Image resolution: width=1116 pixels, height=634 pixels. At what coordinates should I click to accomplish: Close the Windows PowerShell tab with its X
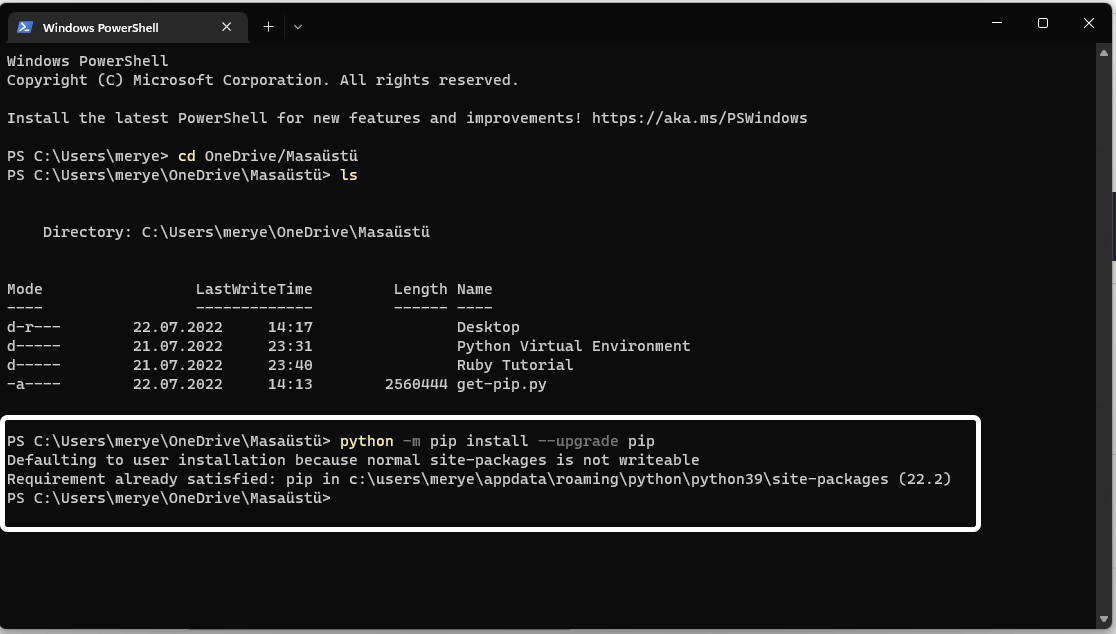(226, 27)
